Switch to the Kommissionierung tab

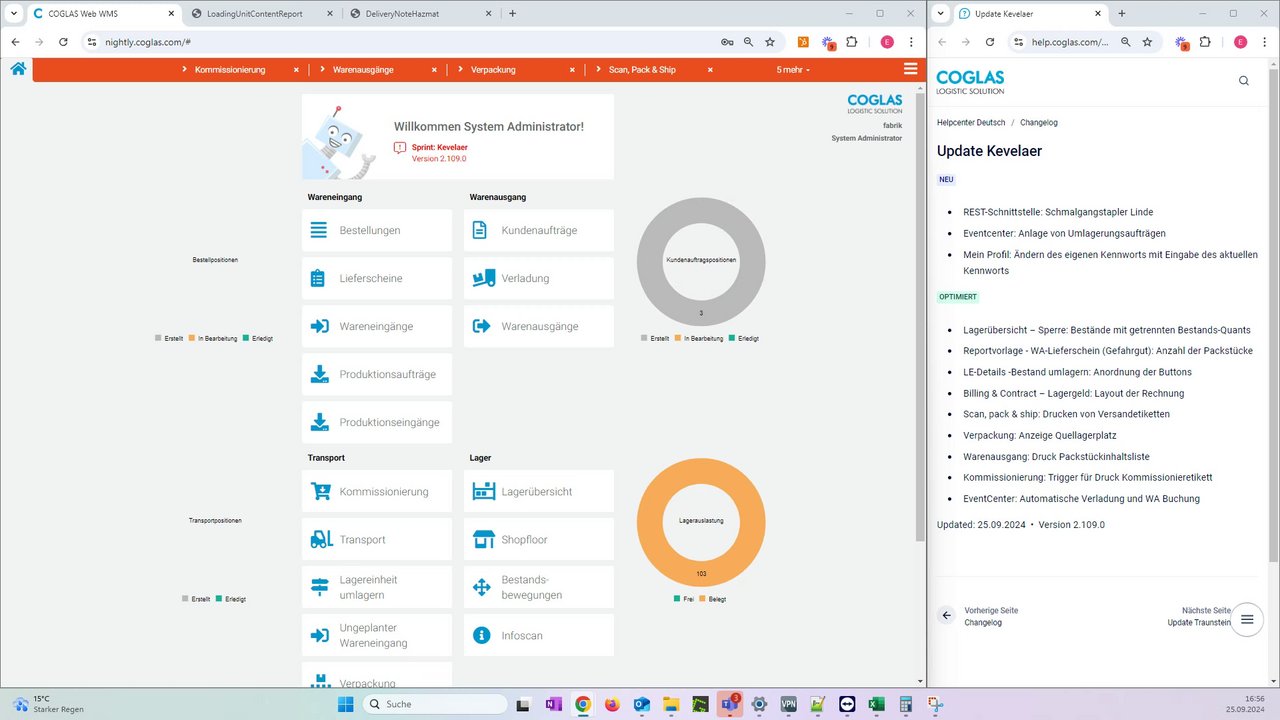pos(230,70)
